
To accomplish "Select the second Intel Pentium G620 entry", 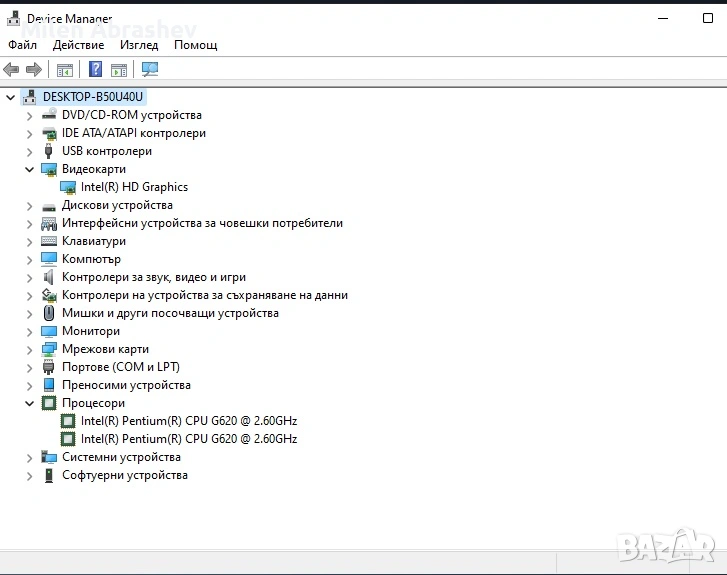I will 188,439.
